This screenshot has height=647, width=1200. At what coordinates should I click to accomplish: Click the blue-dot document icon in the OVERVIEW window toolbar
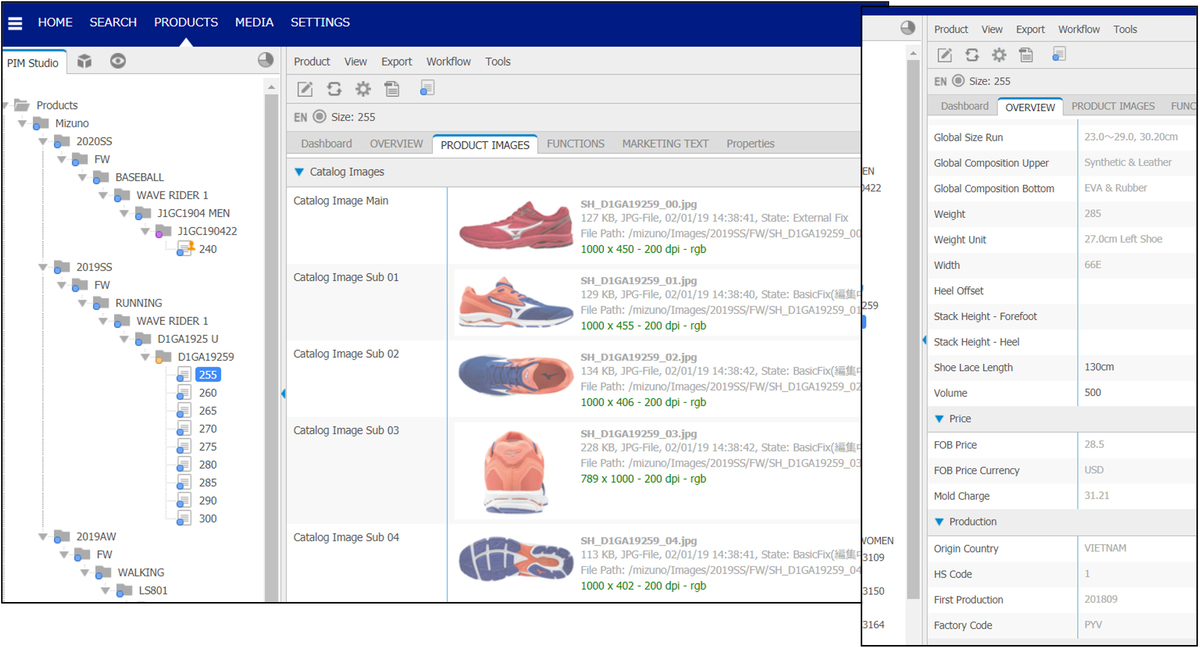point(1059,55)
